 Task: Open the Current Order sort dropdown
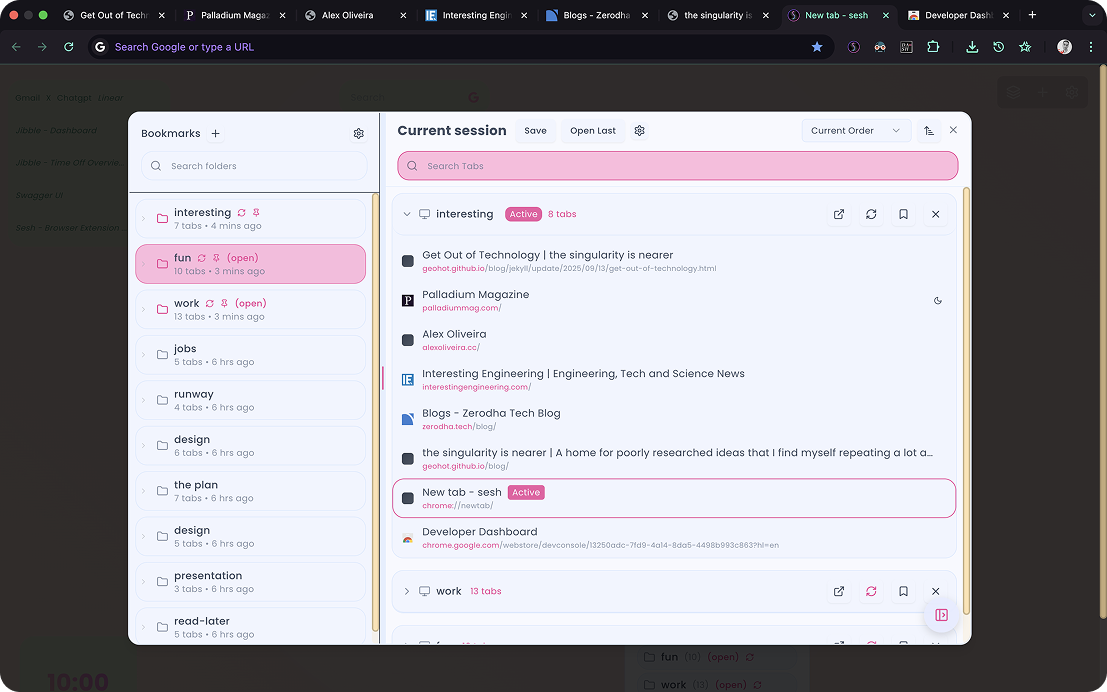(x=855, y=131)
